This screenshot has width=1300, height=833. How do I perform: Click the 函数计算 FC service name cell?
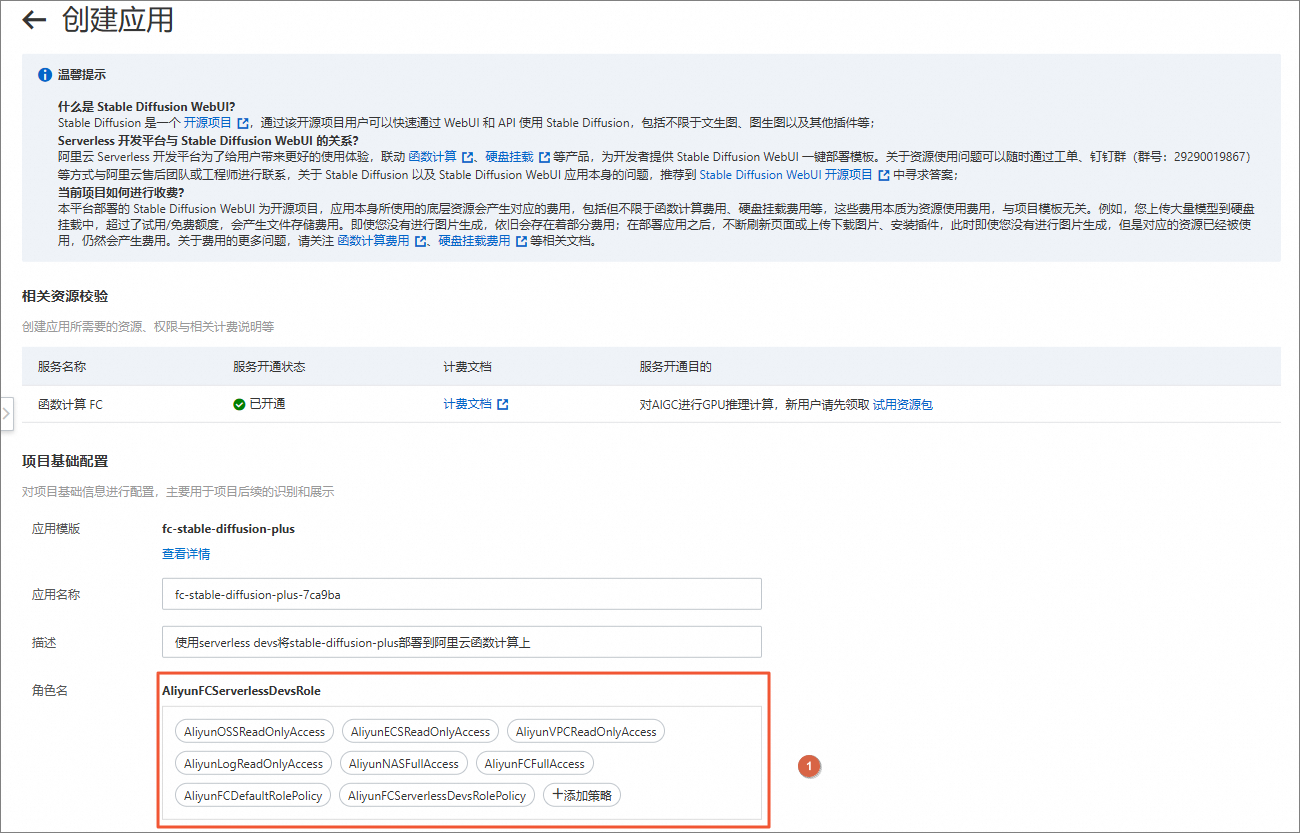click(x=70, y=404)
